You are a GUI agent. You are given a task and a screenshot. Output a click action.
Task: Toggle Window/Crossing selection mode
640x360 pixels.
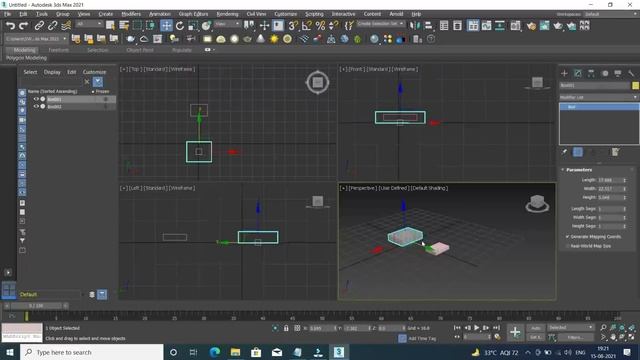coord(151,26)
